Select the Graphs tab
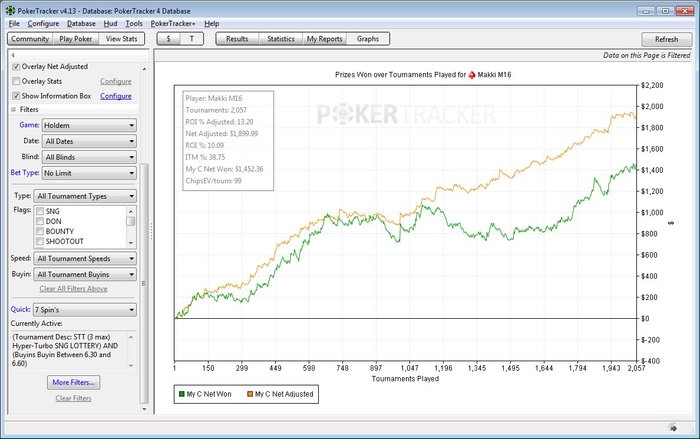The height and width of the screenshot is (439, 700). tap(368, 39)
